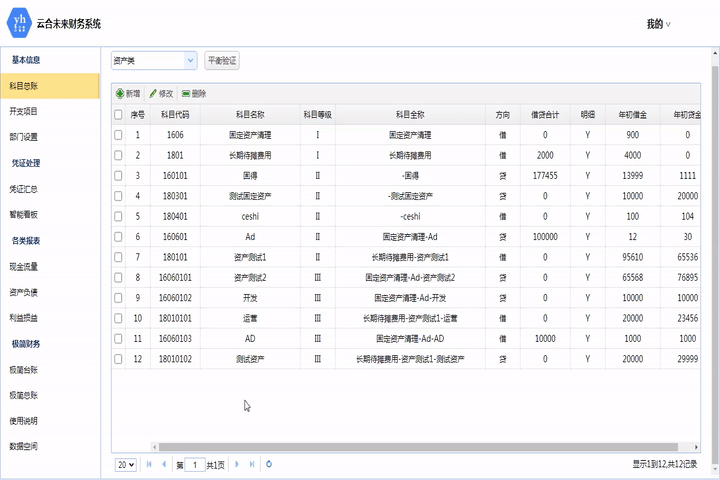The width and height of the screenshot is (720, 480).
Task: Open the page size dropdown showing 20
Action: [126, 465]
